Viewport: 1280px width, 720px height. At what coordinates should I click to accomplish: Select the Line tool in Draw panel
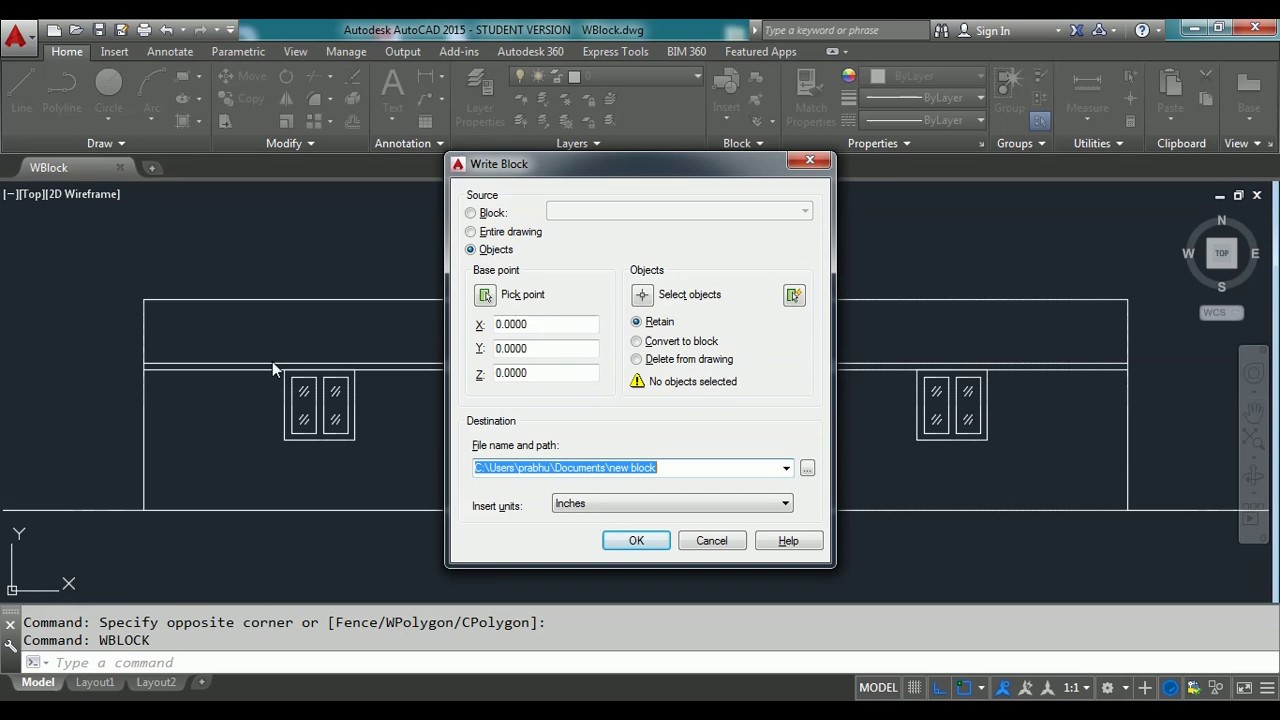[x=21, y=90]
